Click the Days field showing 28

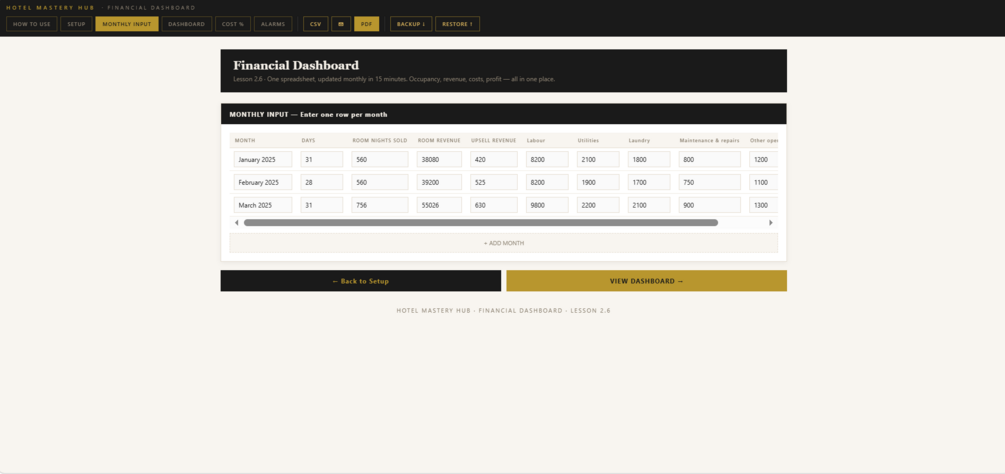pyautogui.click(x=322, y=183)
